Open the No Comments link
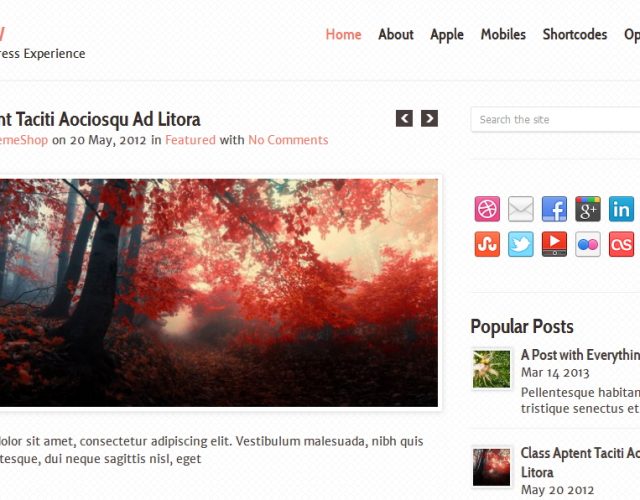The width and height of the screenshot is (640, 500). coord(288,140)
